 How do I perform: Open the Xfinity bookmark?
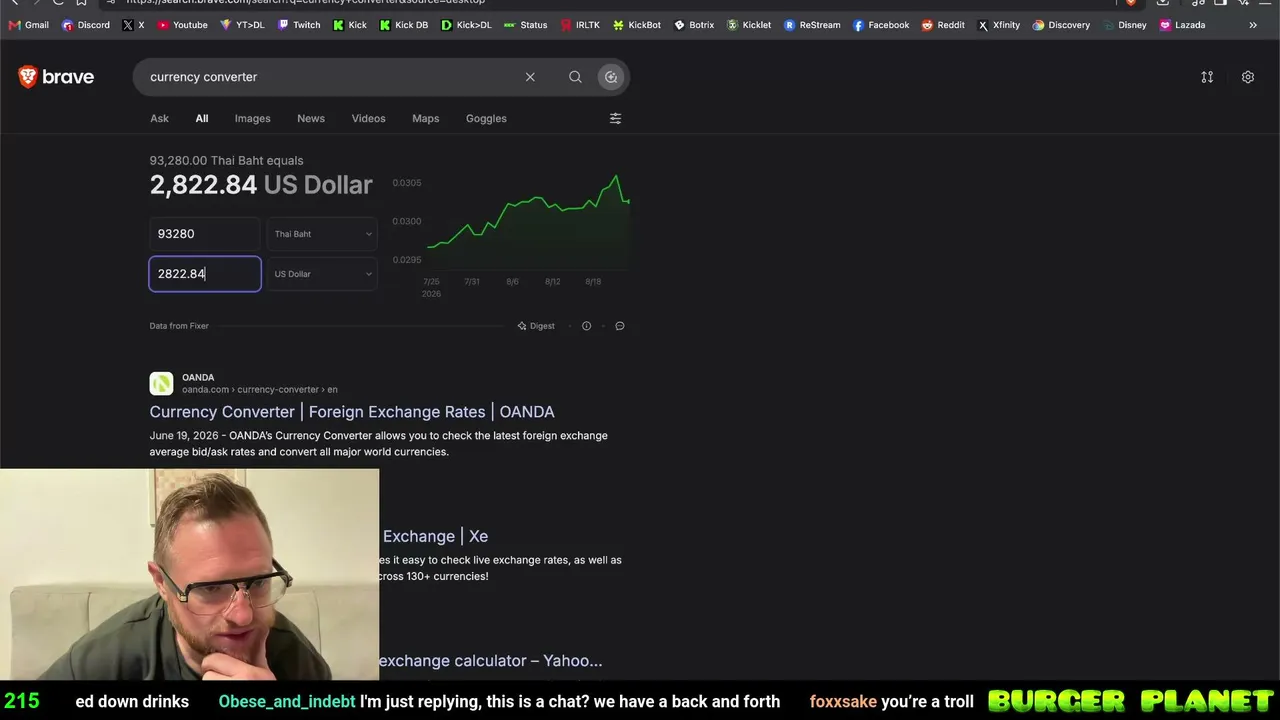point(998,25)
